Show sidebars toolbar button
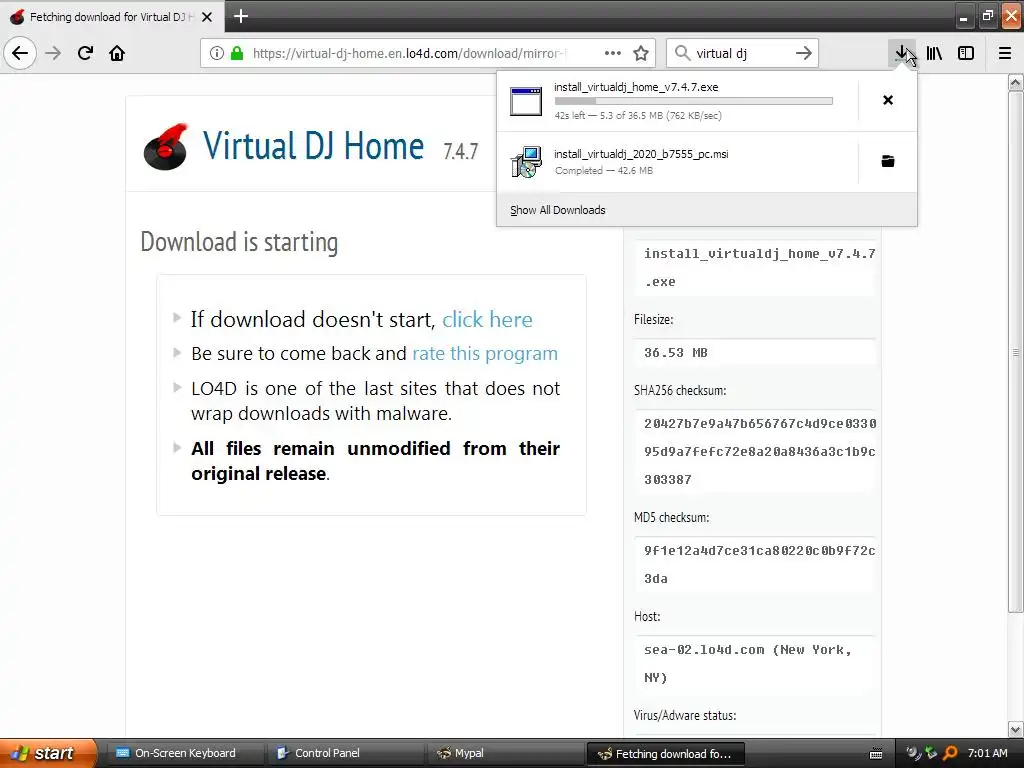The image size is (1024, 768). [x=966, y=53]
